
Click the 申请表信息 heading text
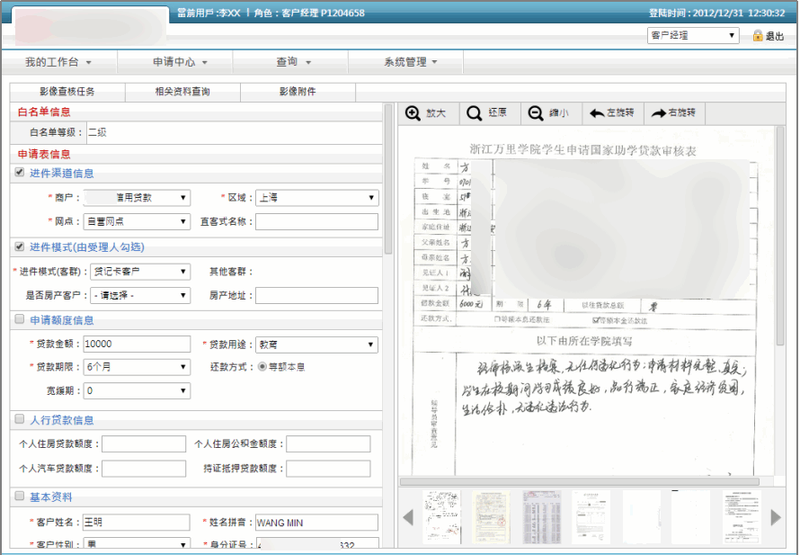tap(44, 154)
